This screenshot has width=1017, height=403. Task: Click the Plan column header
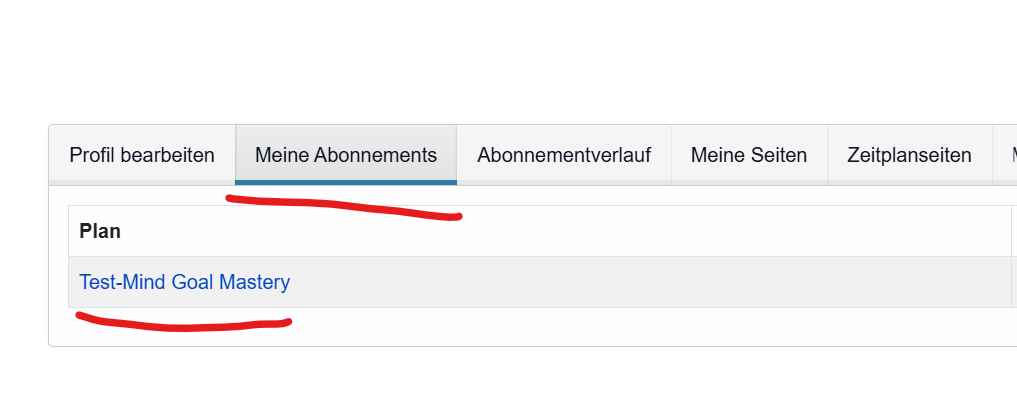coord(100,231)
